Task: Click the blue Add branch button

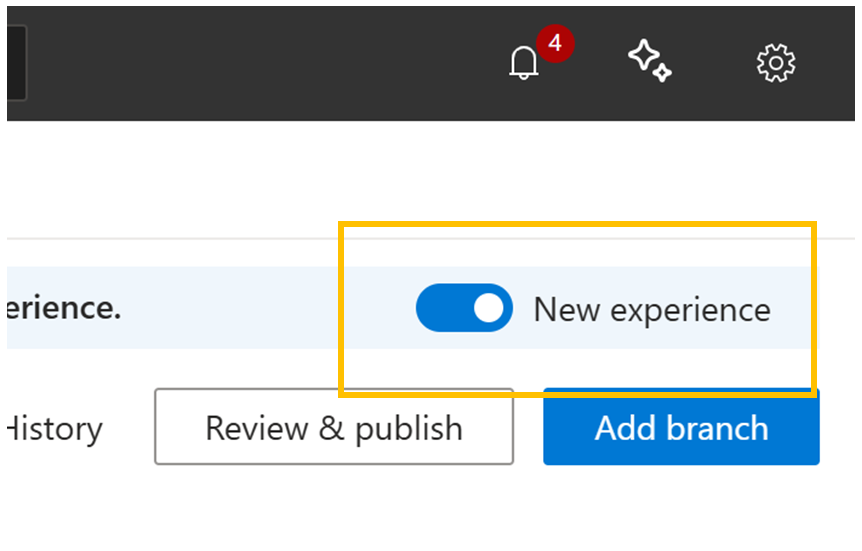Action: tap(681, 428)
